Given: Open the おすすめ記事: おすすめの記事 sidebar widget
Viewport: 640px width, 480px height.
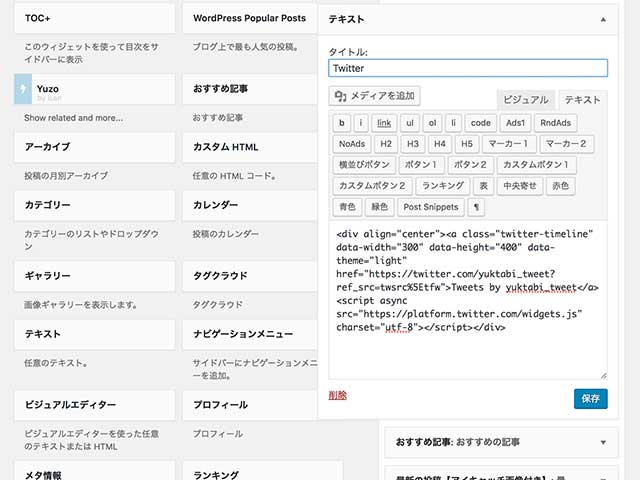Looking at the screenshot, I should point(502,442).
